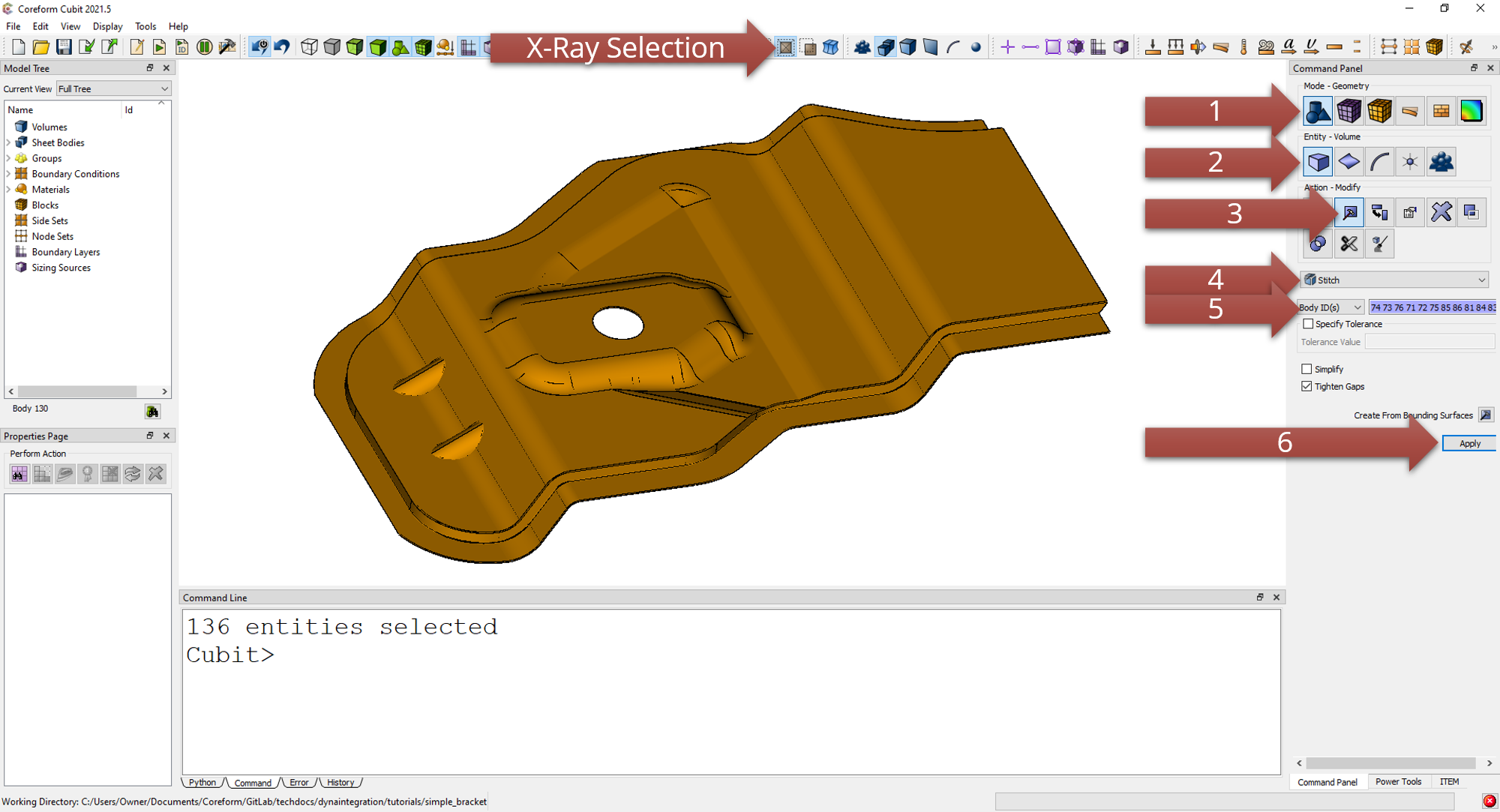Uncheck the Tighten Gaps checkbox
The image size is (1500, 812).
click(1306, 386)
